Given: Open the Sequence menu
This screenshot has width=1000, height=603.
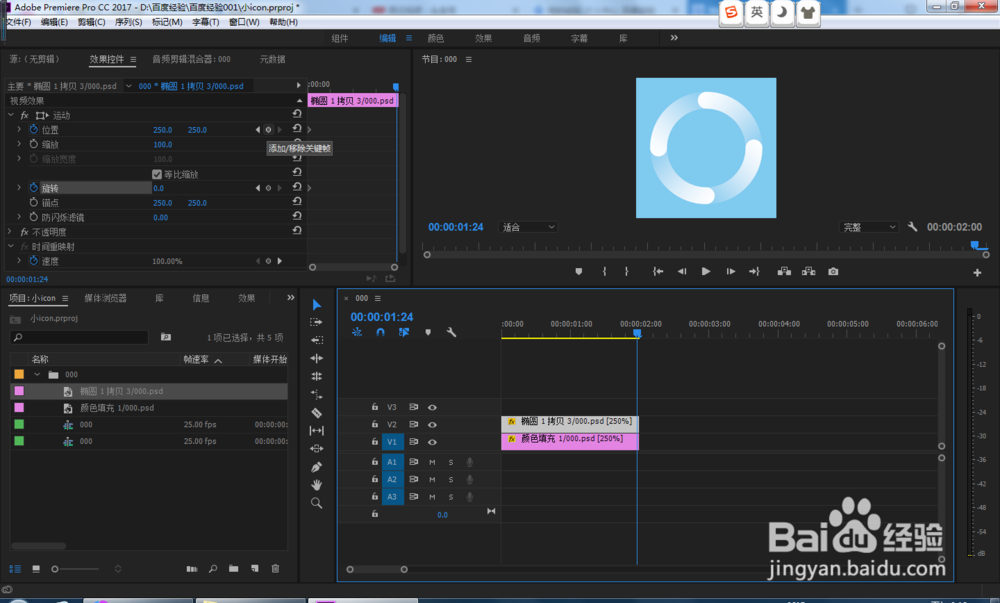Looking at the screenshot, I should click(x=128, y=22).
